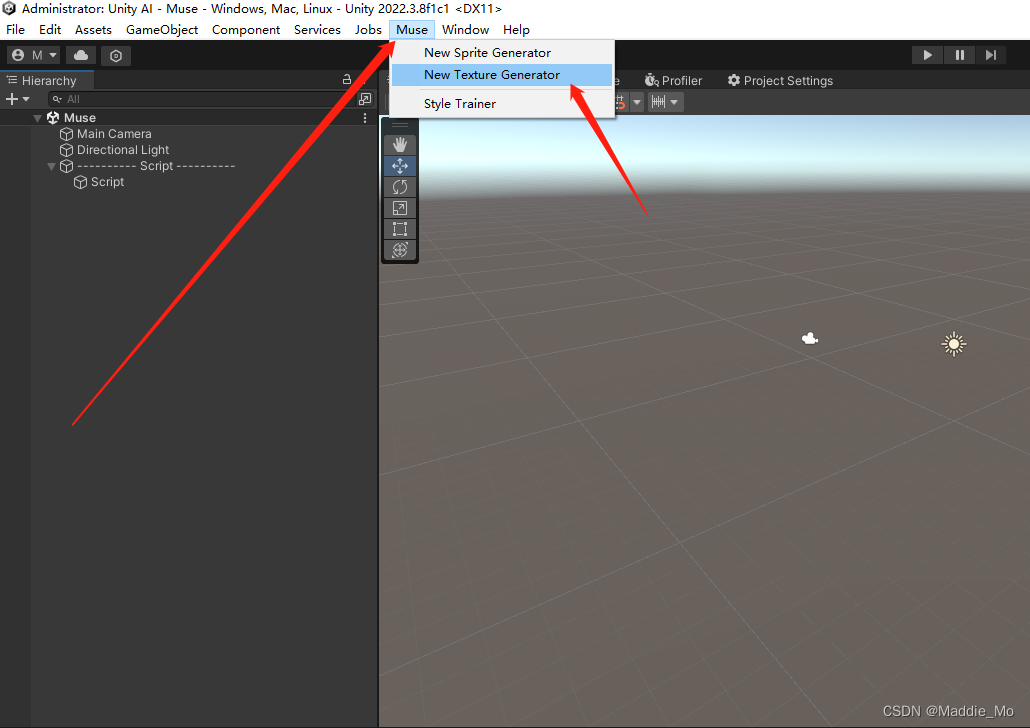Click the Step frame button
The height and width of the screenshot is (728, 1030).
[x=991, y=55]
